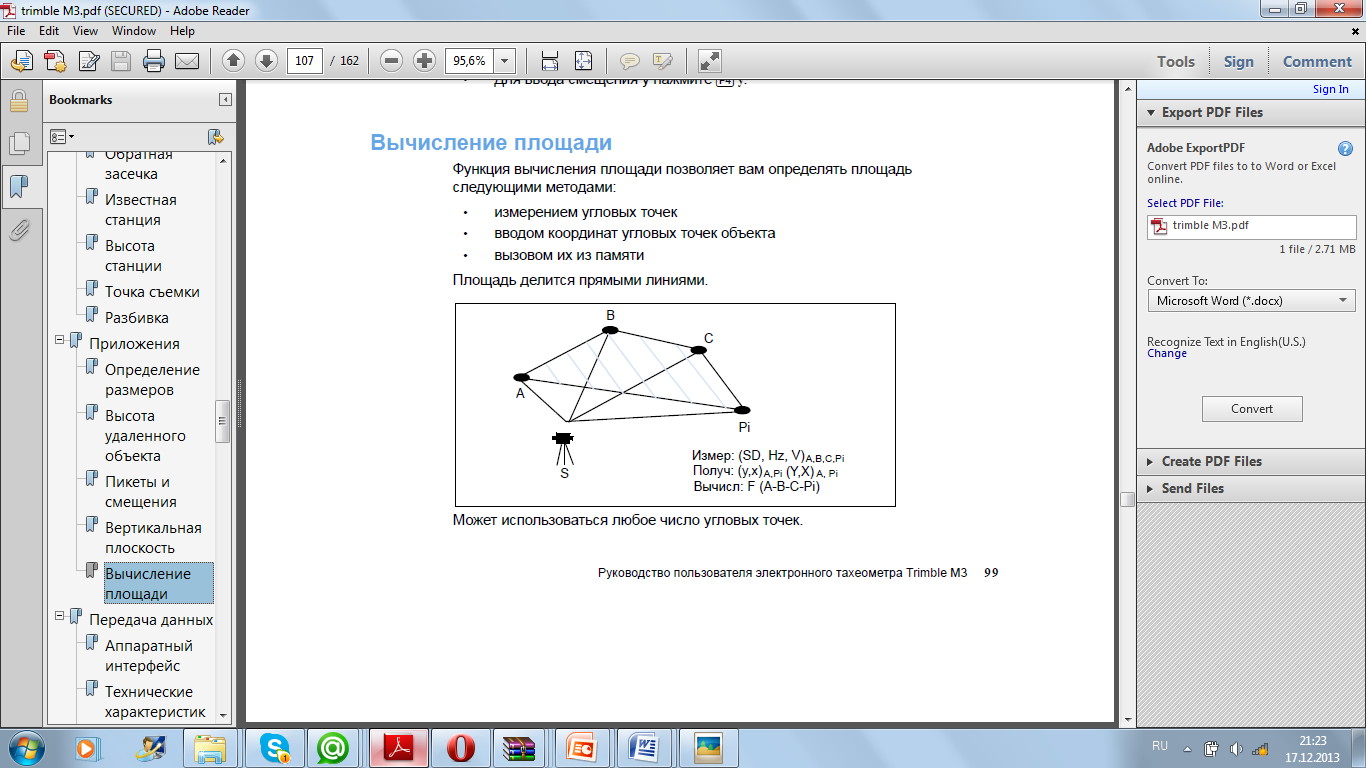Open the Определение размеров bookmark

pyautogui.click(x=152, y=380)
